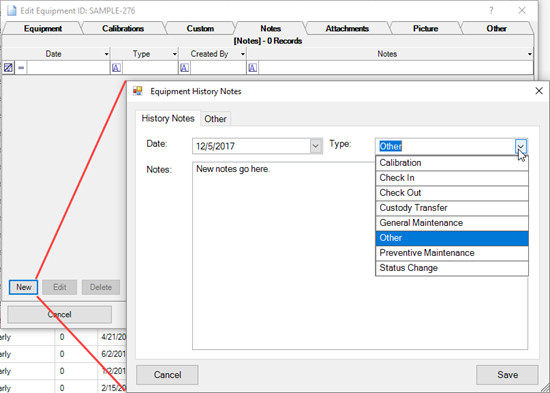
Task: Cancel the Edit Equipment window
Action: click(x=60, y=314)
